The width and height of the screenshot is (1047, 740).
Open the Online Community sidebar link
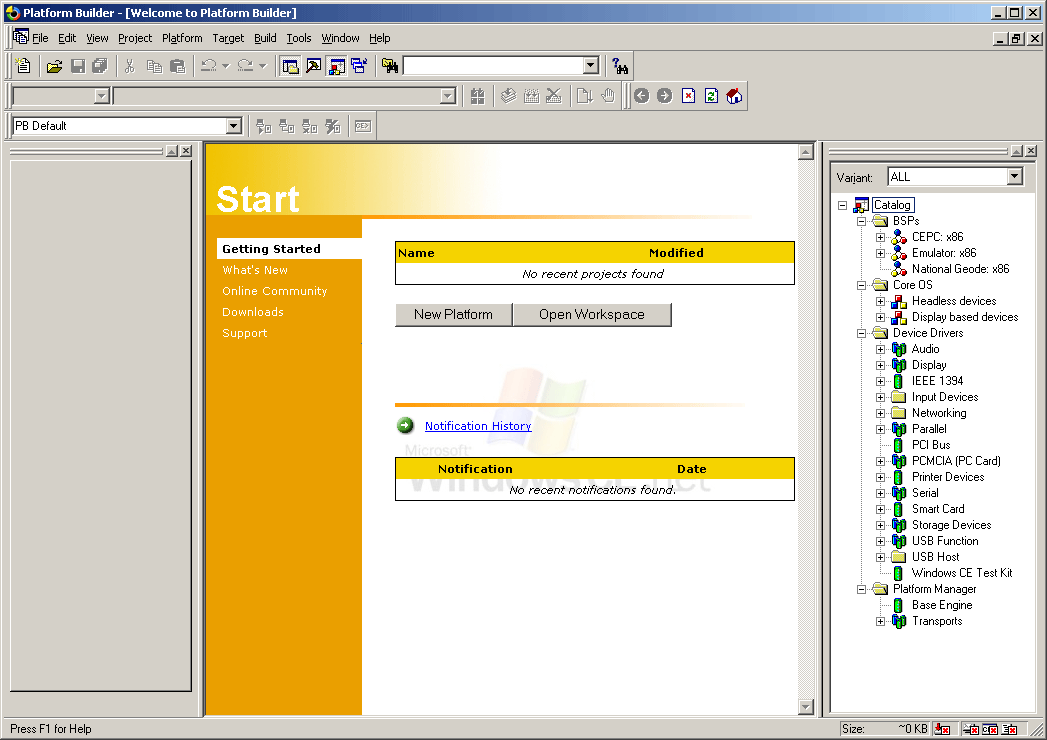click(x=275, y=291)
